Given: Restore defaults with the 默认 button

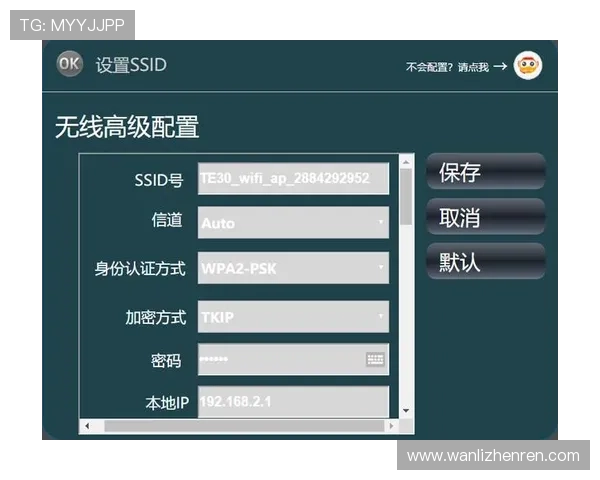Looking at the screenshot, I should [x=486, y=261].
